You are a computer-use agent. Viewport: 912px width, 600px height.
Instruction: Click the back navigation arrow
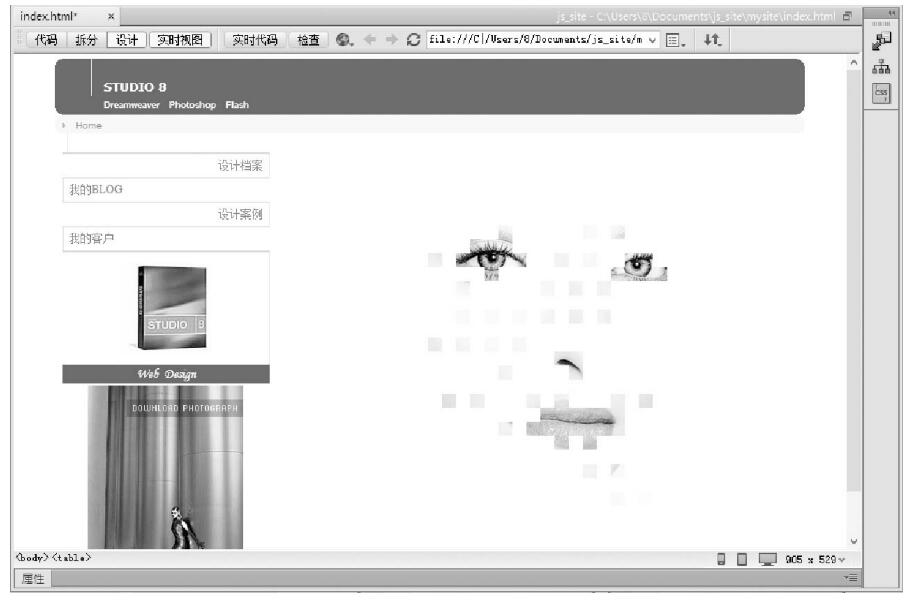(x=371, y=40)
